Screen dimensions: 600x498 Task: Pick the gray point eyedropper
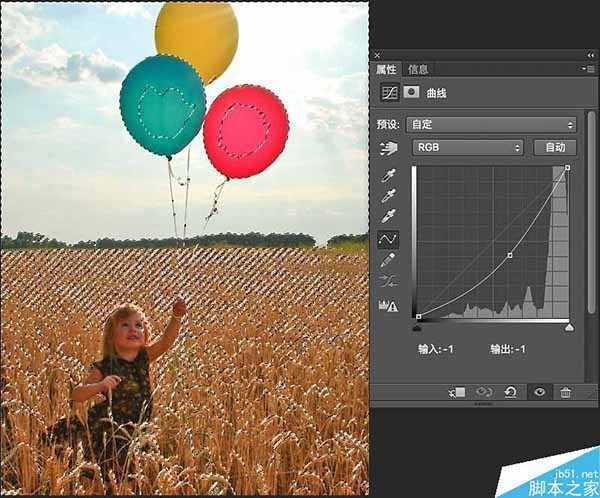tap(389, 196)
